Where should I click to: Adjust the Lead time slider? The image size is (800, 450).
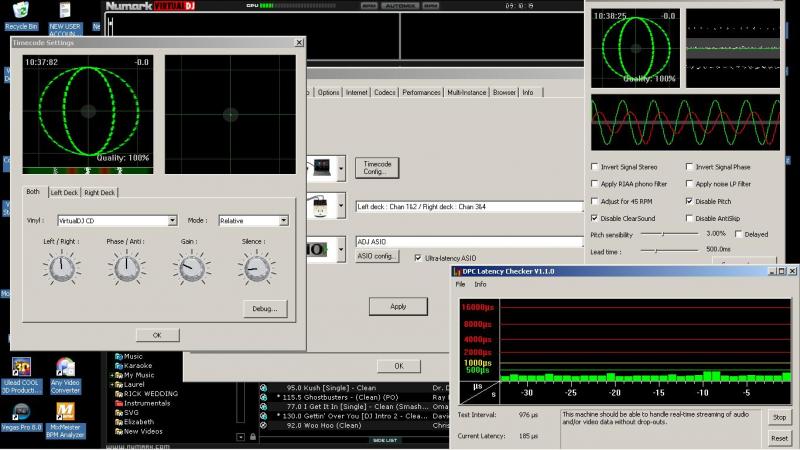pos(669,251)
